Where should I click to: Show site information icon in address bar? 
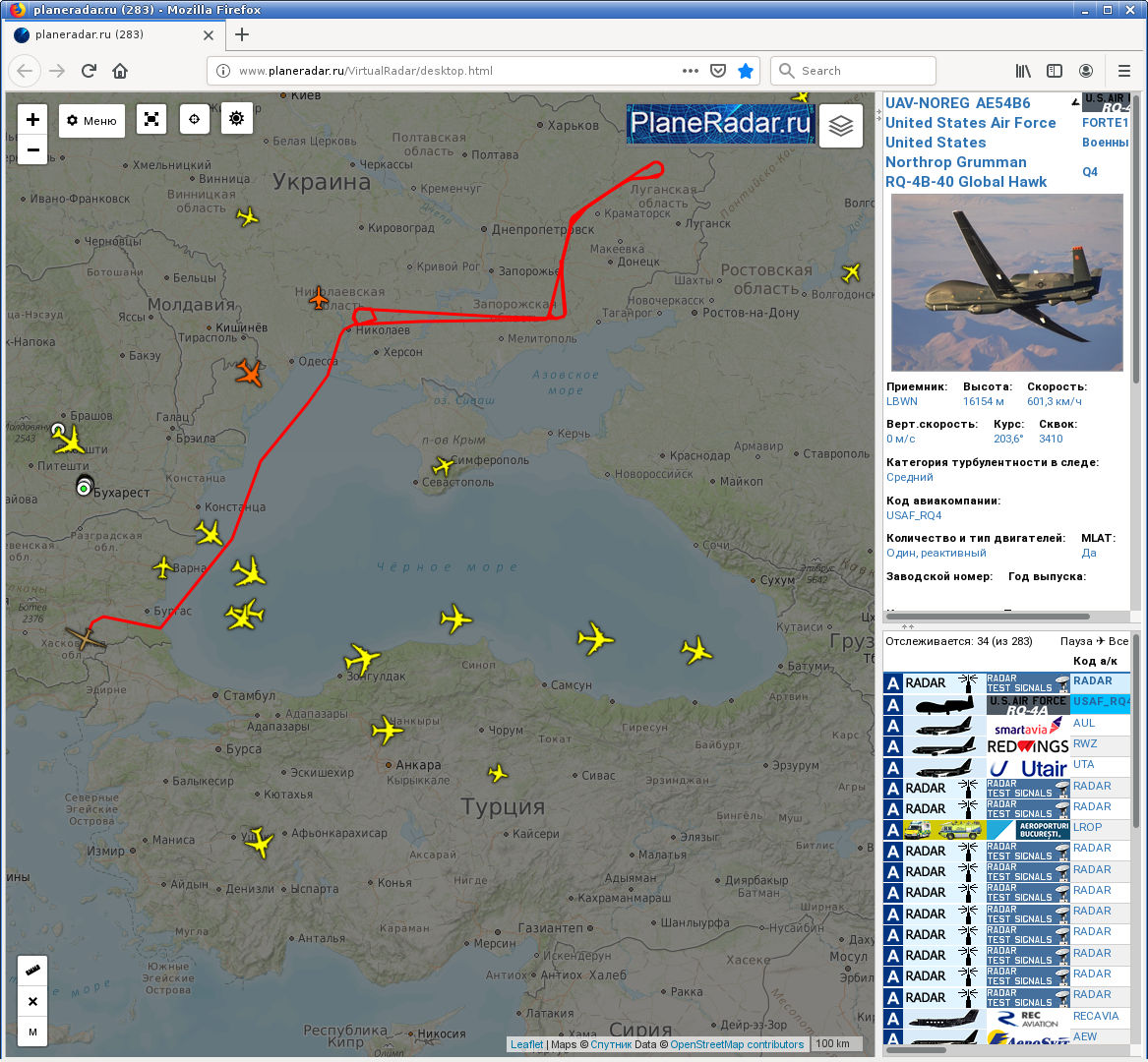223,71
